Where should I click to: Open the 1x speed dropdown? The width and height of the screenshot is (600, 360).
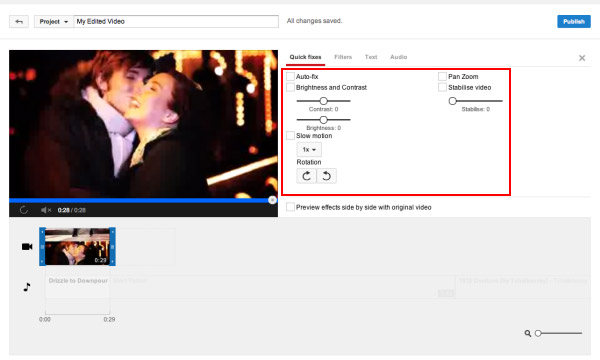(309, 150)
